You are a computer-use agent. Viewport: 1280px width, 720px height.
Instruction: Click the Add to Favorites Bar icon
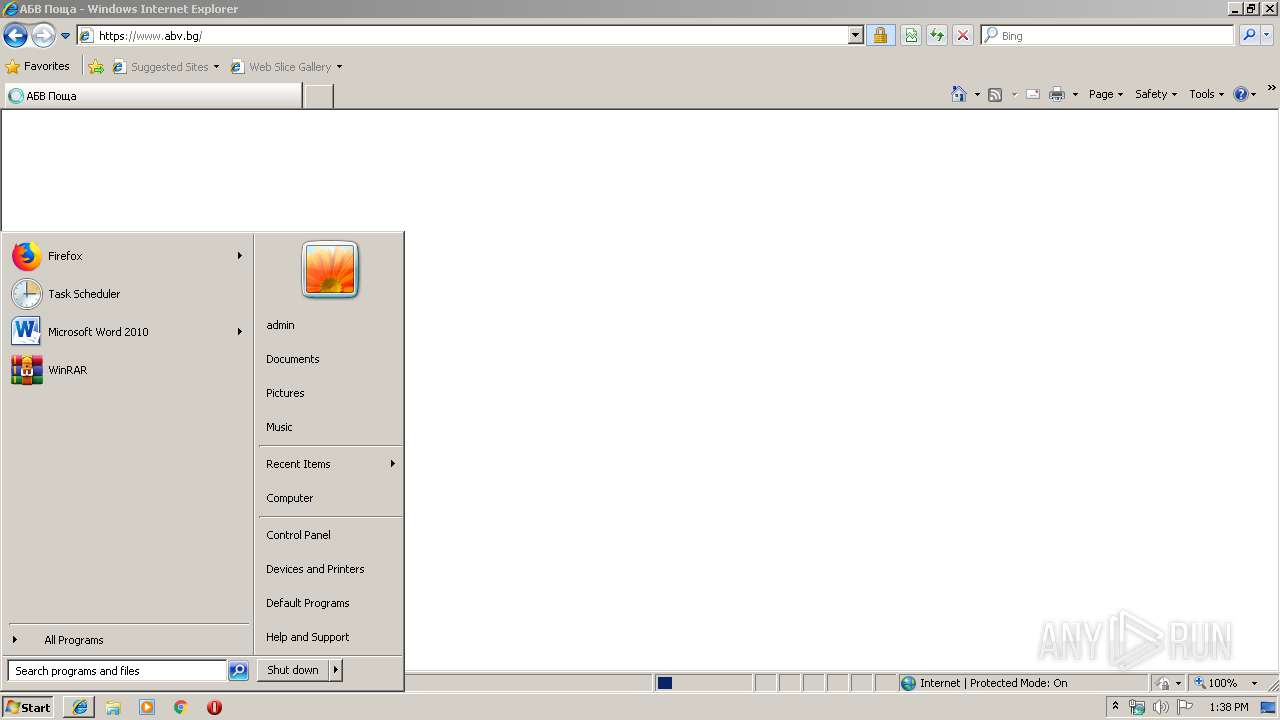(x=96, y=67)
